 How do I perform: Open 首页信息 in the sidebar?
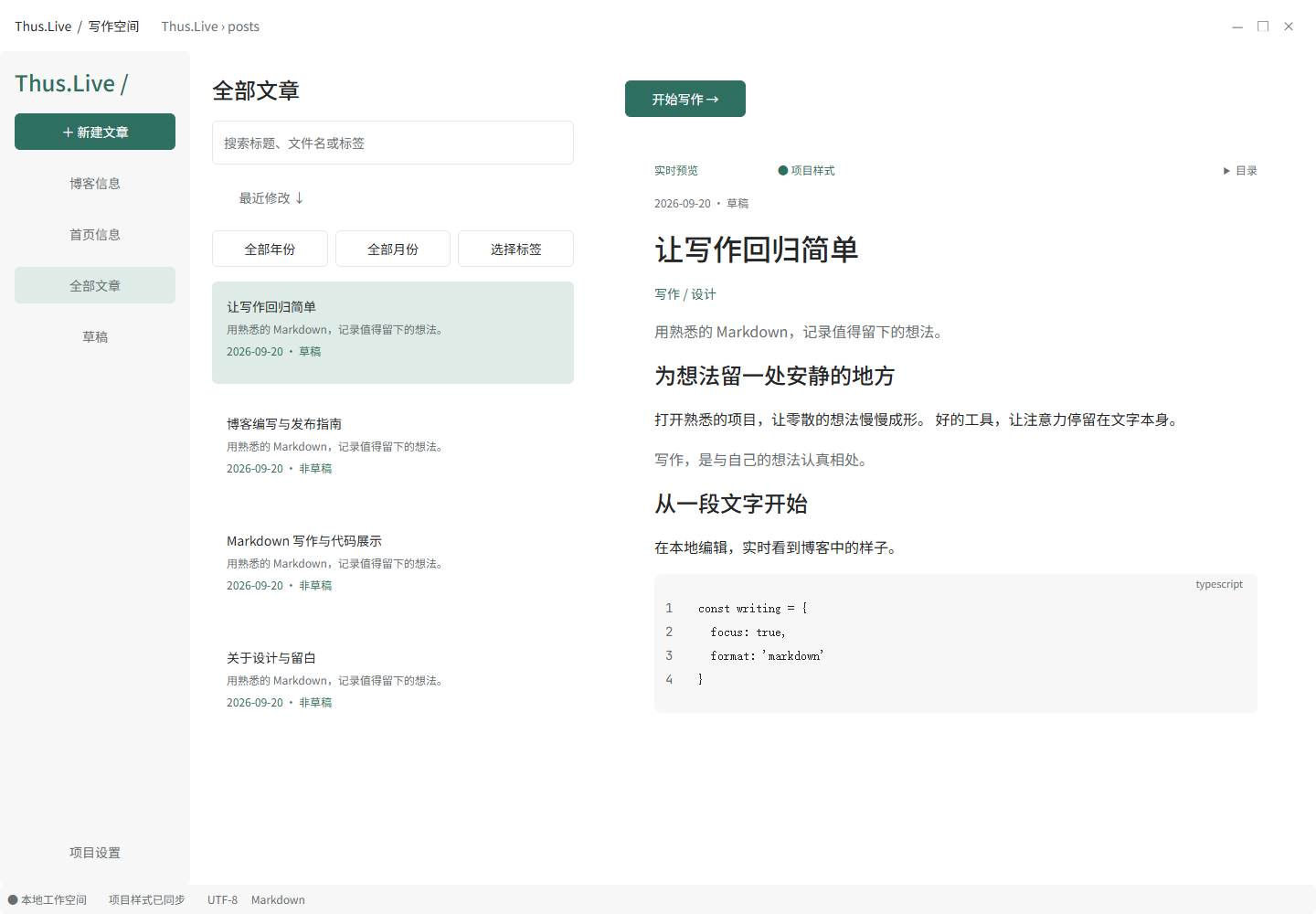[95, 234]
